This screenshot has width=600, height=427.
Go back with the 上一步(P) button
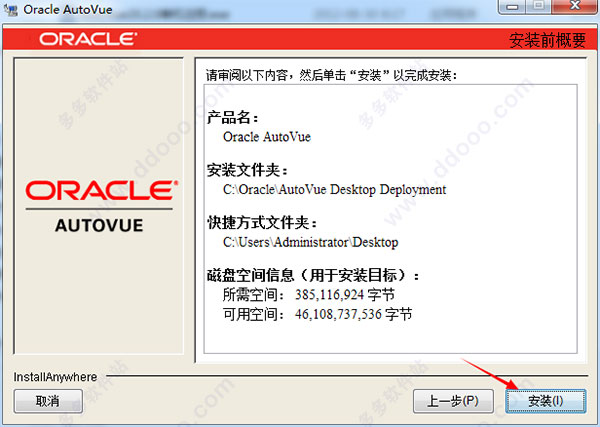click(x=453, y=401)
